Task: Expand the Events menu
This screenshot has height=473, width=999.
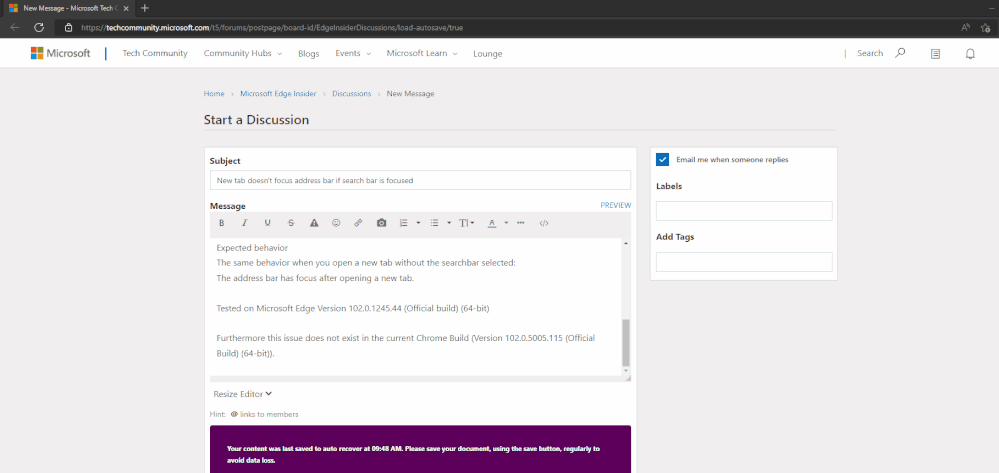Action: click(x=353, y=54)
